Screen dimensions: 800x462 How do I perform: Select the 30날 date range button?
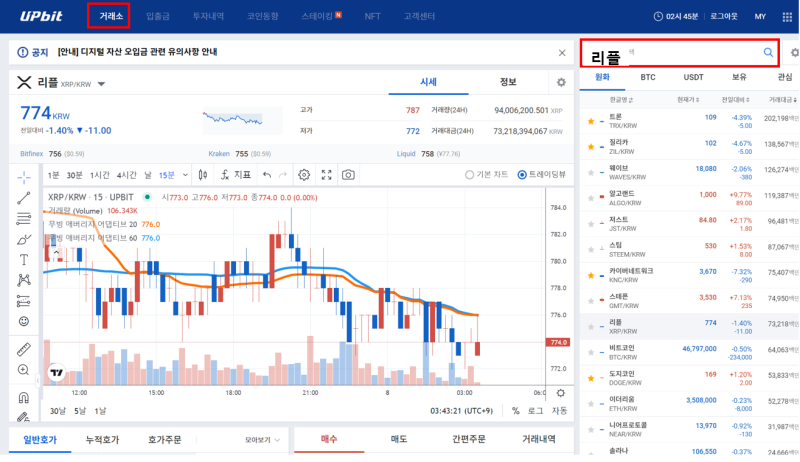coord(58,410)
